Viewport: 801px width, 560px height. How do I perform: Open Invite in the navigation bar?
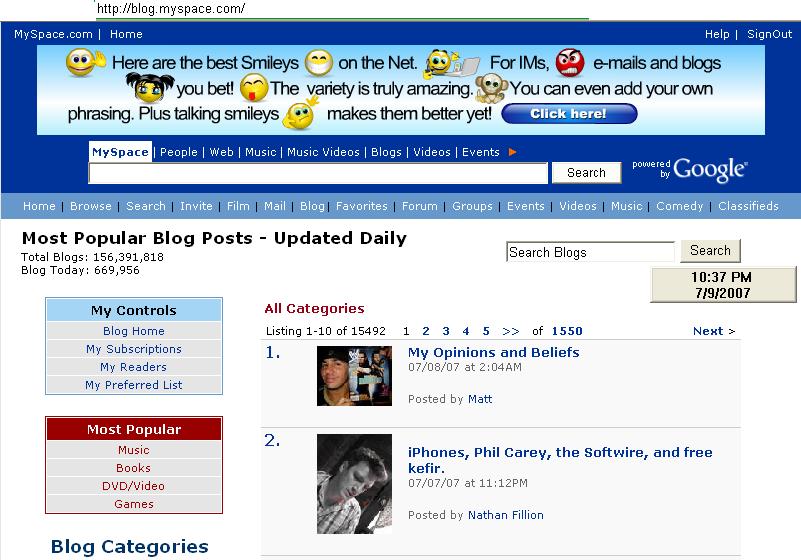click(196, 206)
